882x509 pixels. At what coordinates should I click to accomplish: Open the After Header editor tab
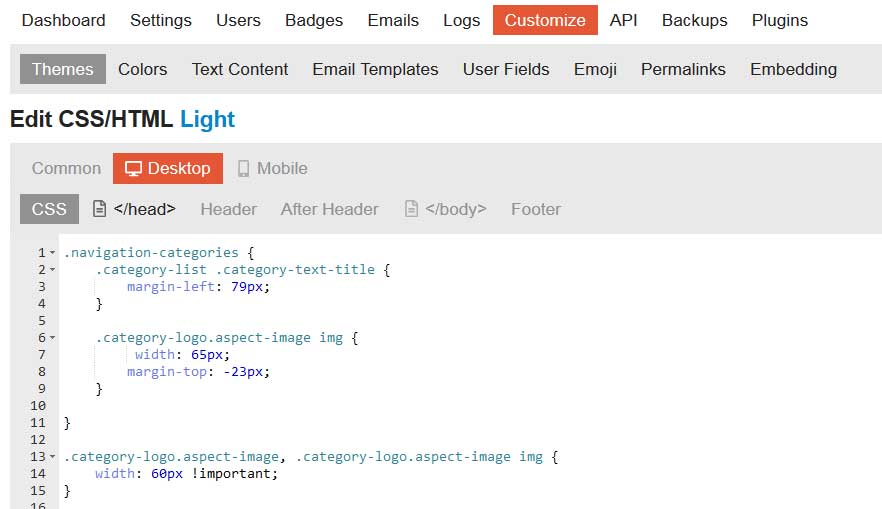click(329, 209)
